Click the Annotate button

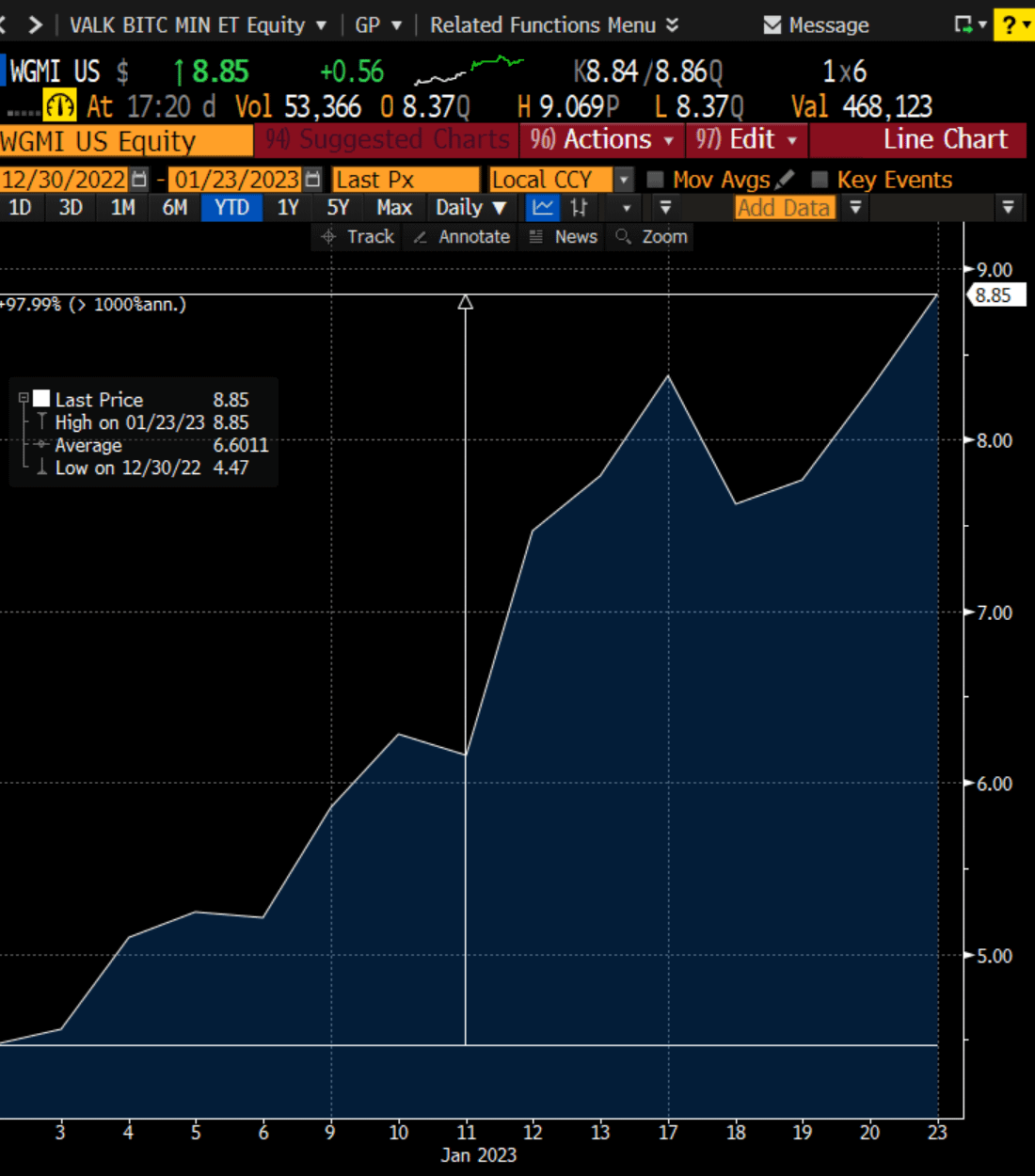point(462,237)
